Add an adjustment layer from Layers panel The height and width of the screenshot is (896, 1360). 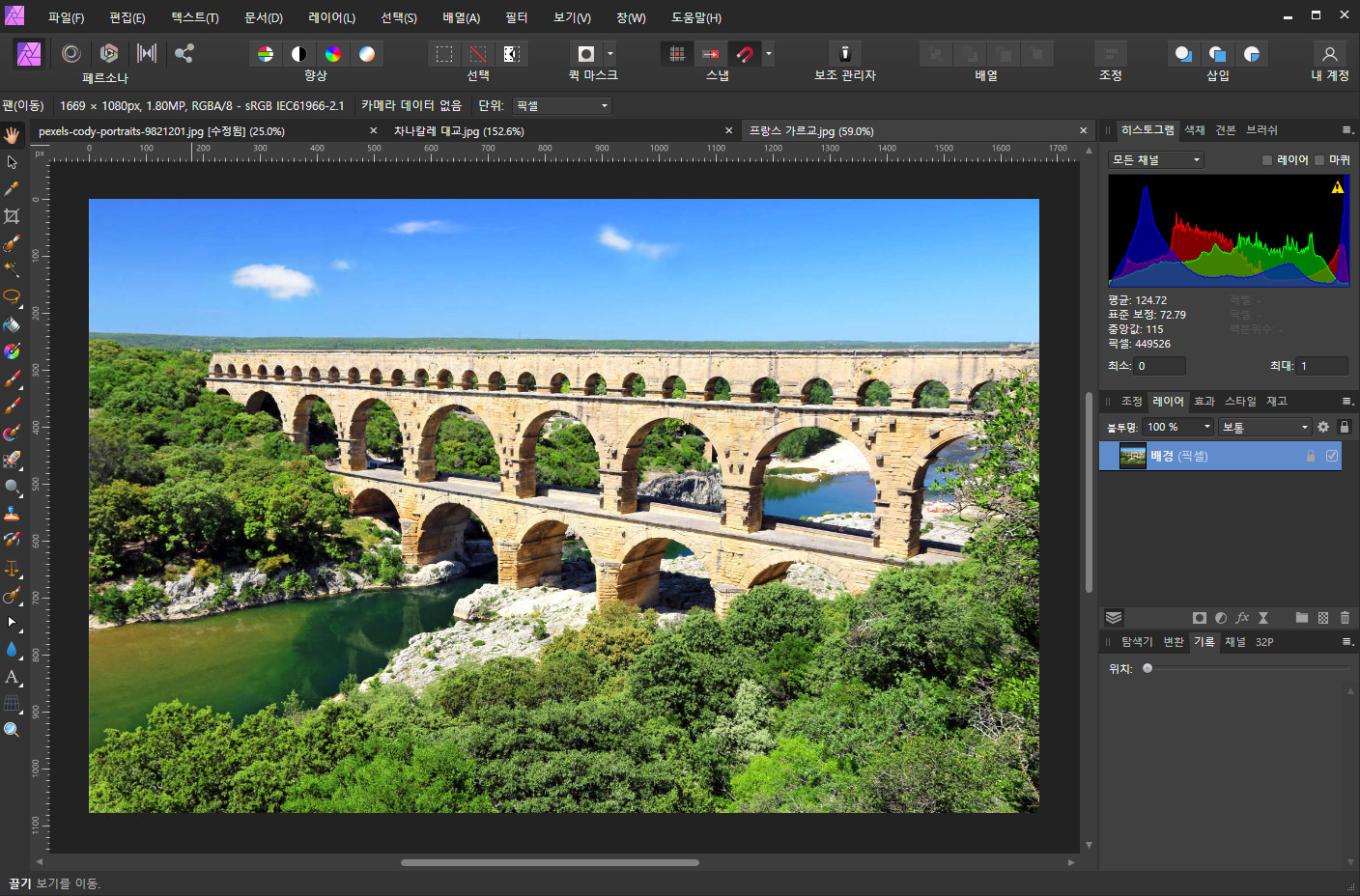pos(1221,618)
